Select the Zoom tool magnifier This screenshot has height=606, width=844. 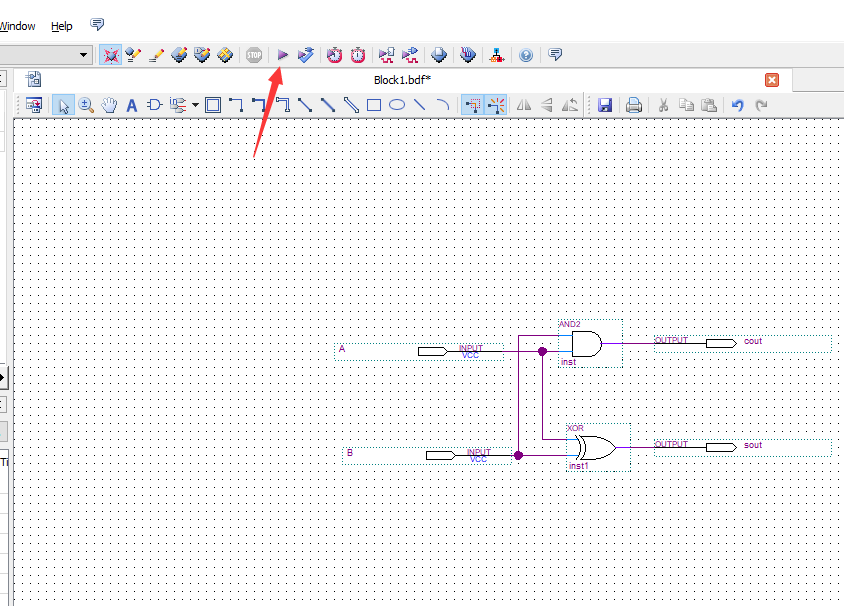[86, 105]
